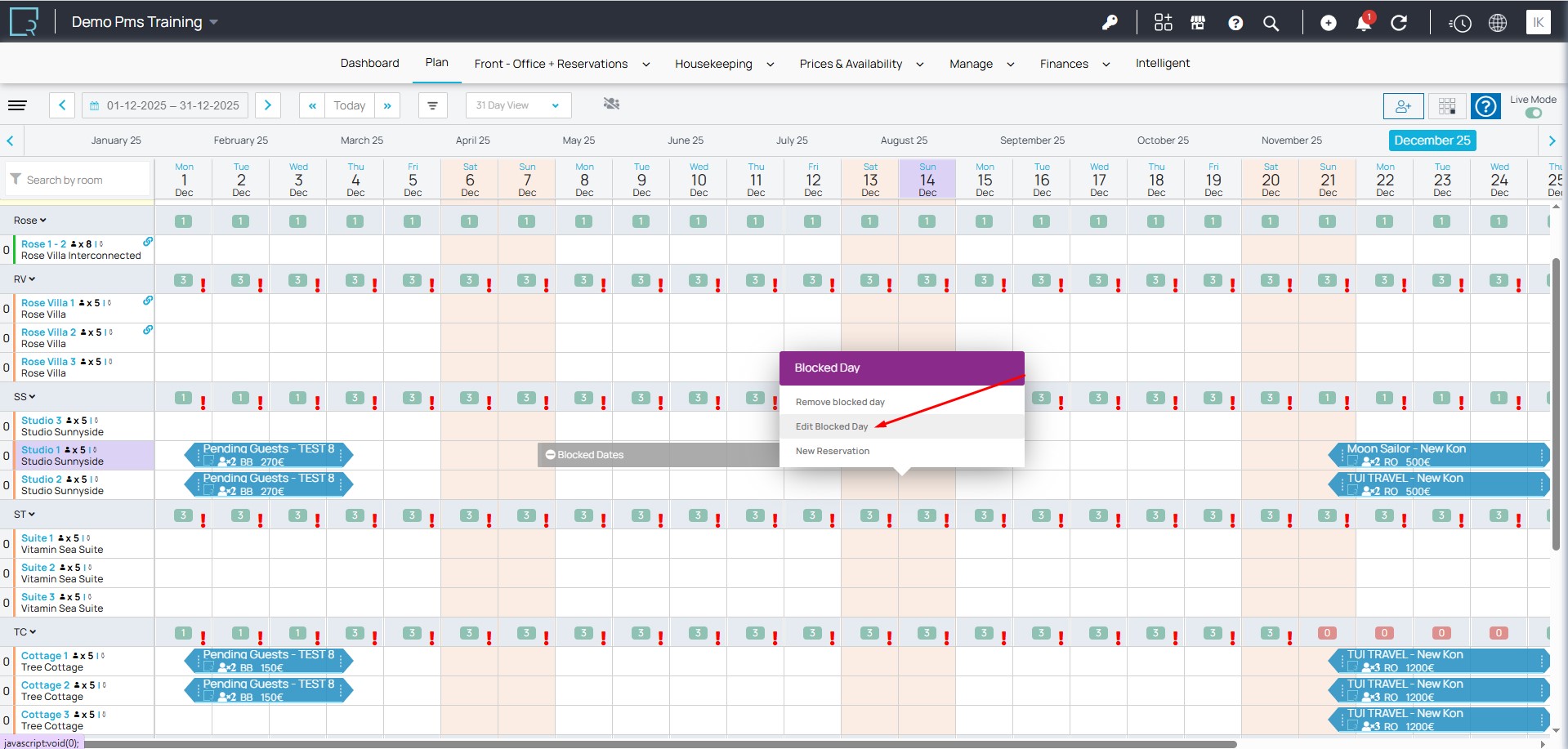Click the blue help question mark button

tap(1486, 106)
